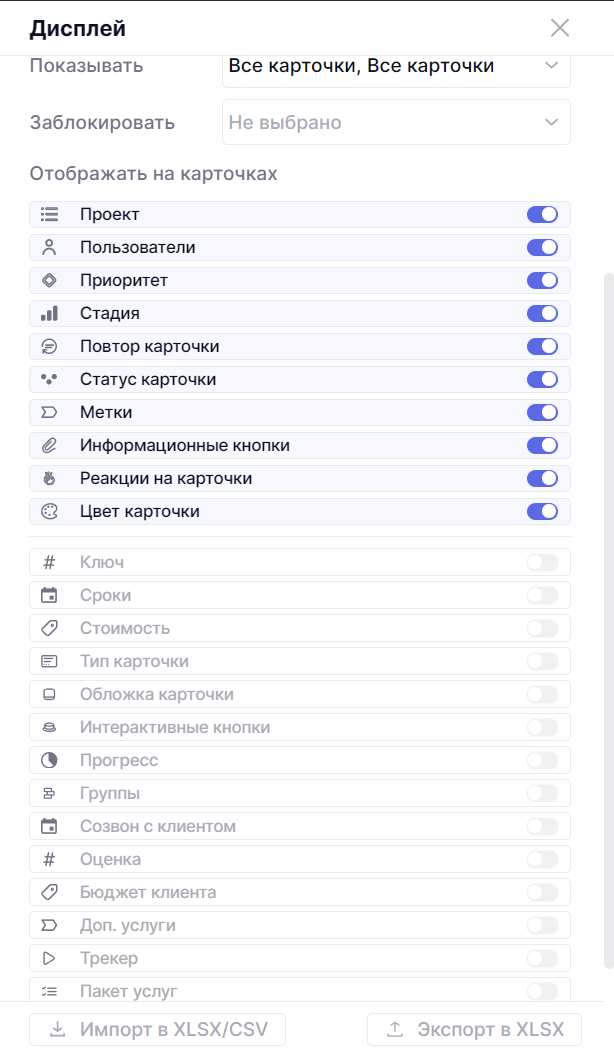Click the palette icon beside Цвет карточки
This screenshot has width=614, height=1056.
50,511
